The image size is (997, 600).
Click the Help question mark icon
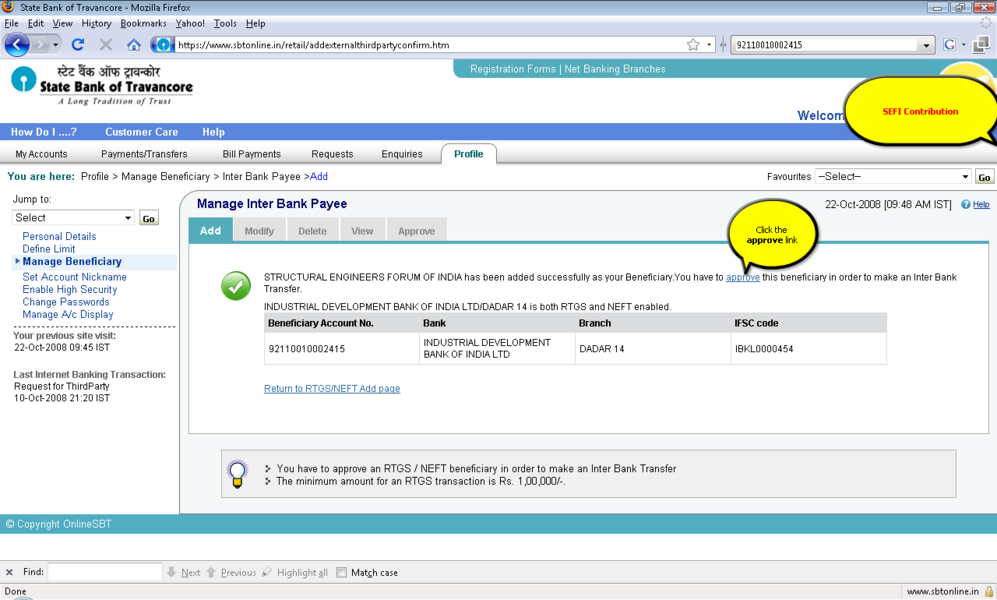coord(966,205)
